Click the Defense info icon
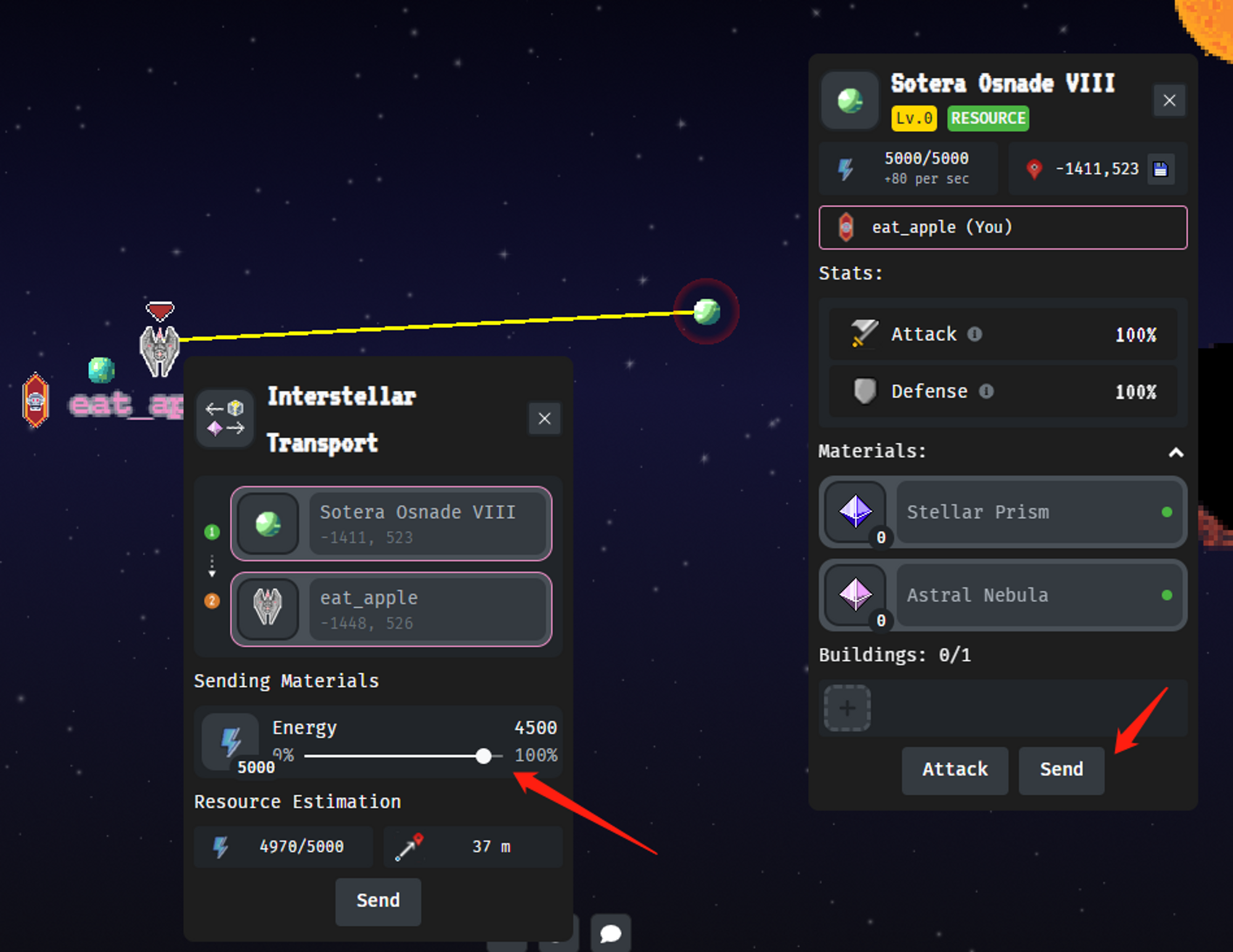Image resolution: width=1233 pixels, height=952 pixels. (x=986, y=391)
